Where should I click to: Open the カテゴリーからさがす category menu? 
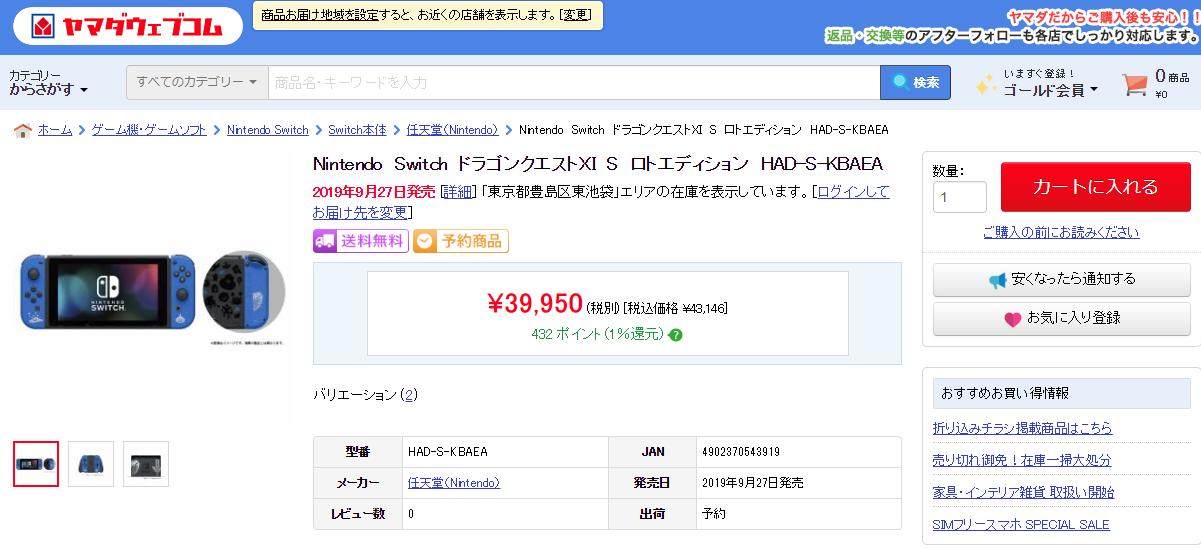pyautogui.click(x=48, y=83)
